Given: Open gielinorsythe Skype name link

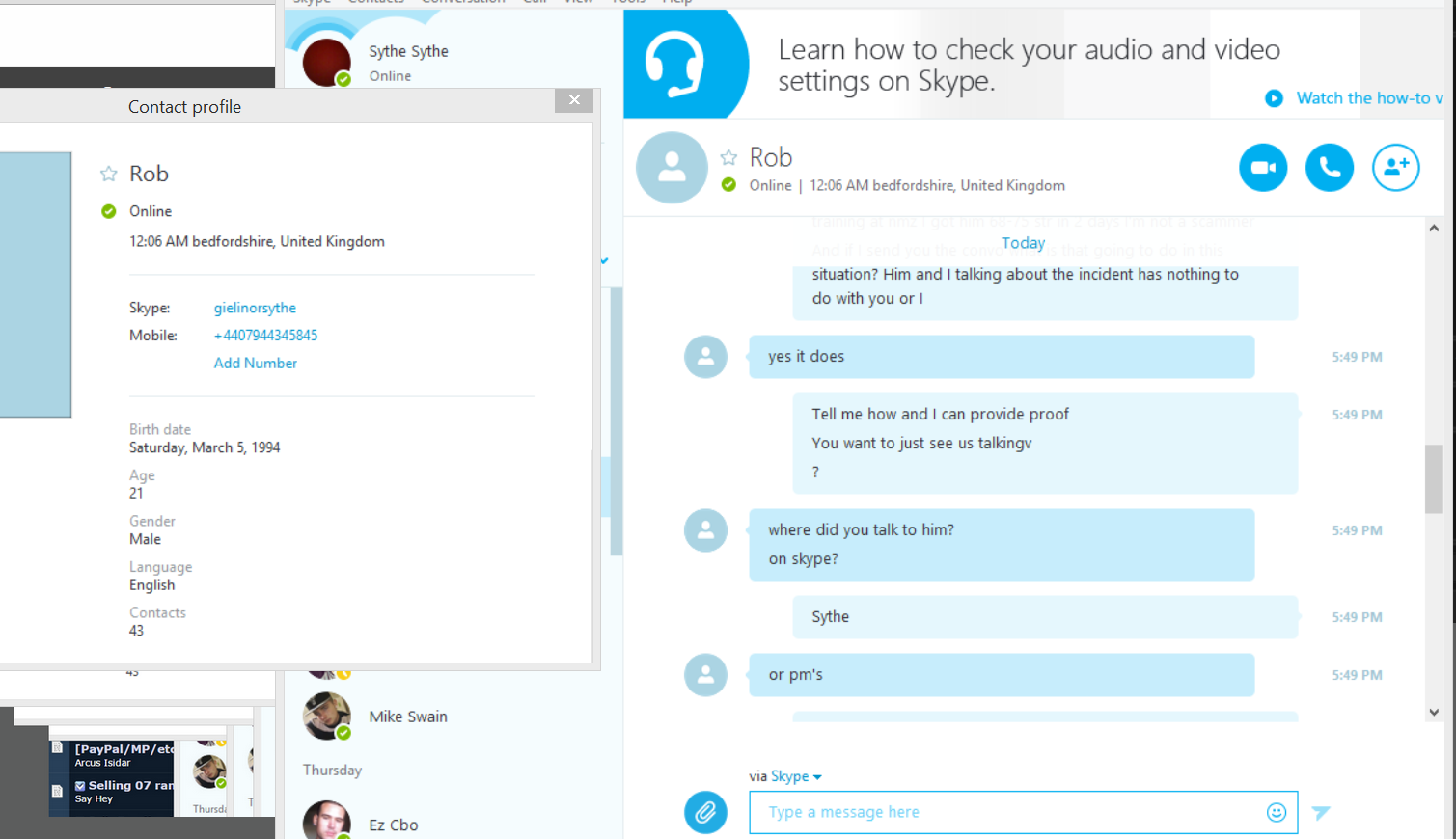Looking at the screenshot, I should (255, 308).
